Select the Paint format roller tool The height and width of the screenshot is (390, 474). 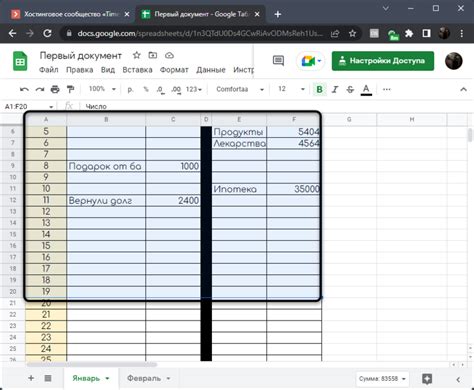(70, 89)
